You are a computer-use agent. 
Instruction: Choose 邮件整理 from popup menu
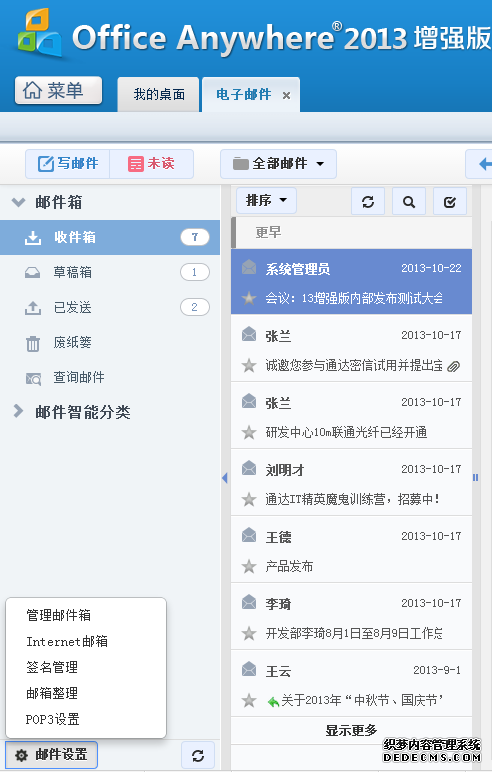point(52,693)
